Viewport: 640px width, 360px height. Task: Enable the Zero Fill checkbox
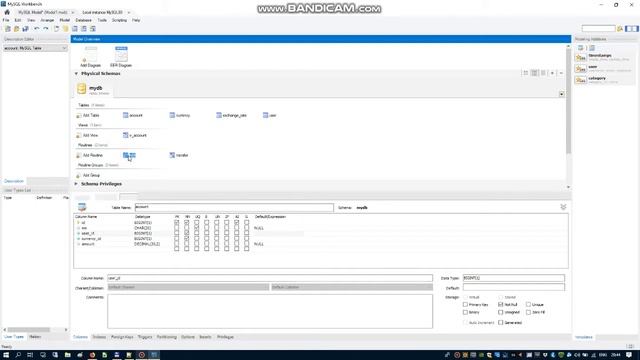click(x=529, y=312)
